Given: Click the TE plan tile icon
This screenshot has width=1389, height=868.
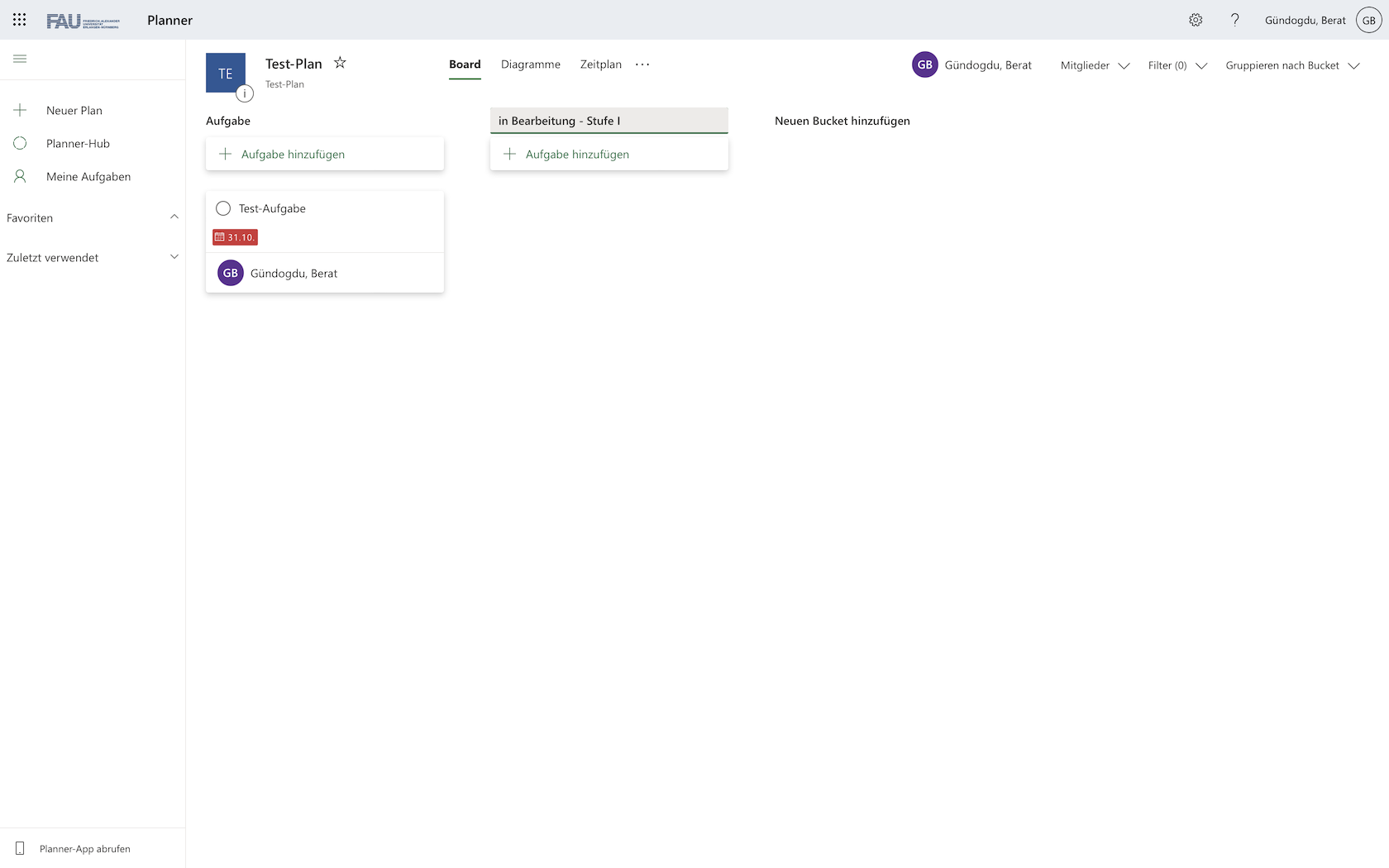Looking at the screenshot, I should tap(226, 73).
